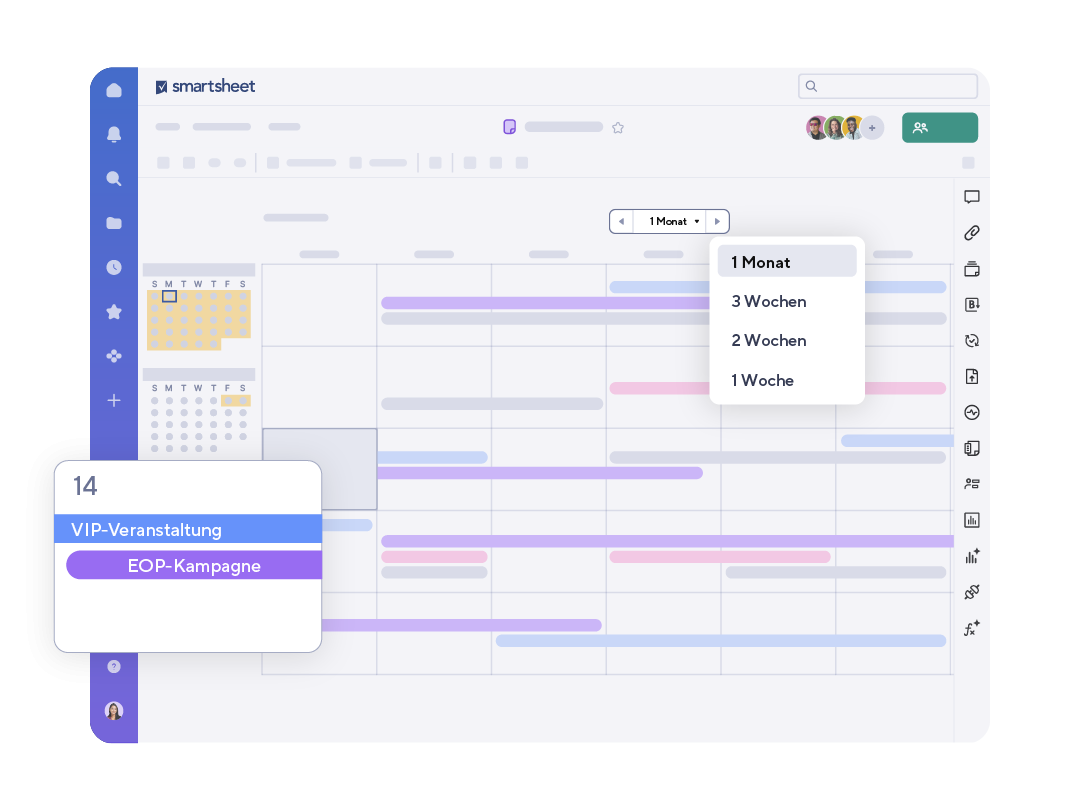Favorite the sheet with the star icon
The width and height of the screenshot is (1080, 810).
point(618,127)
